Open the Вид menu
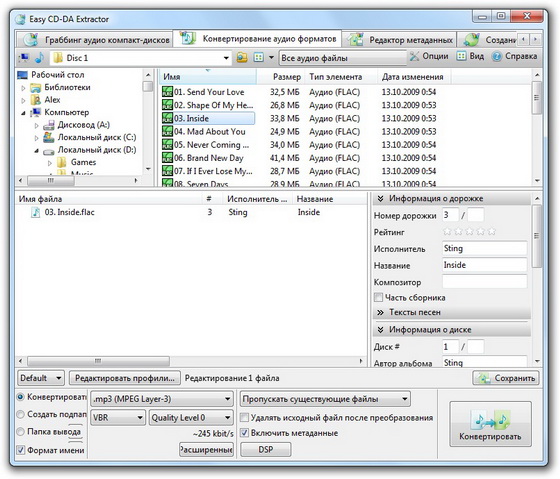Viewport: 560px width, 479px height. [470, 56]
